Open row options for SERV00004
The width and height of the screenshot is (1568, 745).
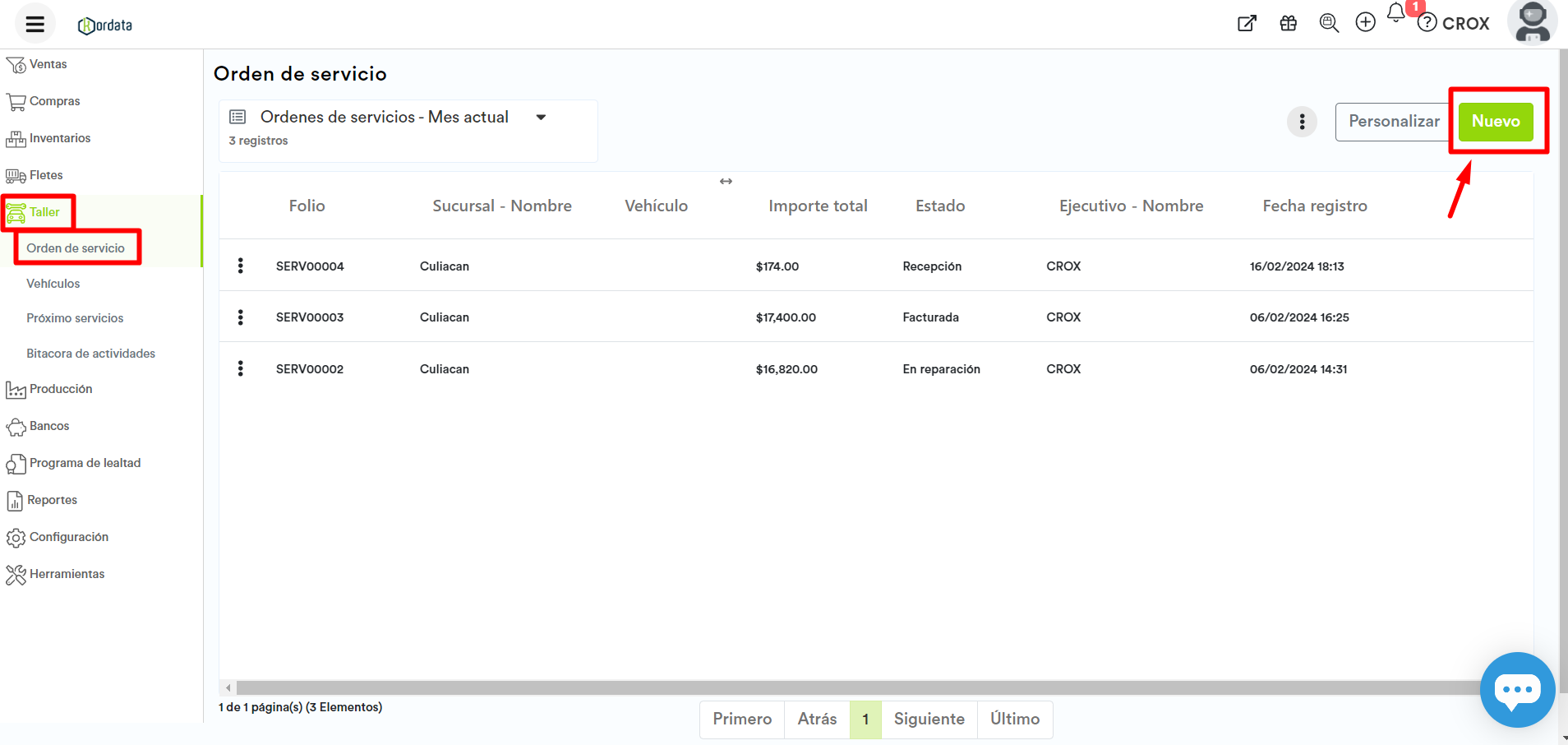tap(241, 266)
